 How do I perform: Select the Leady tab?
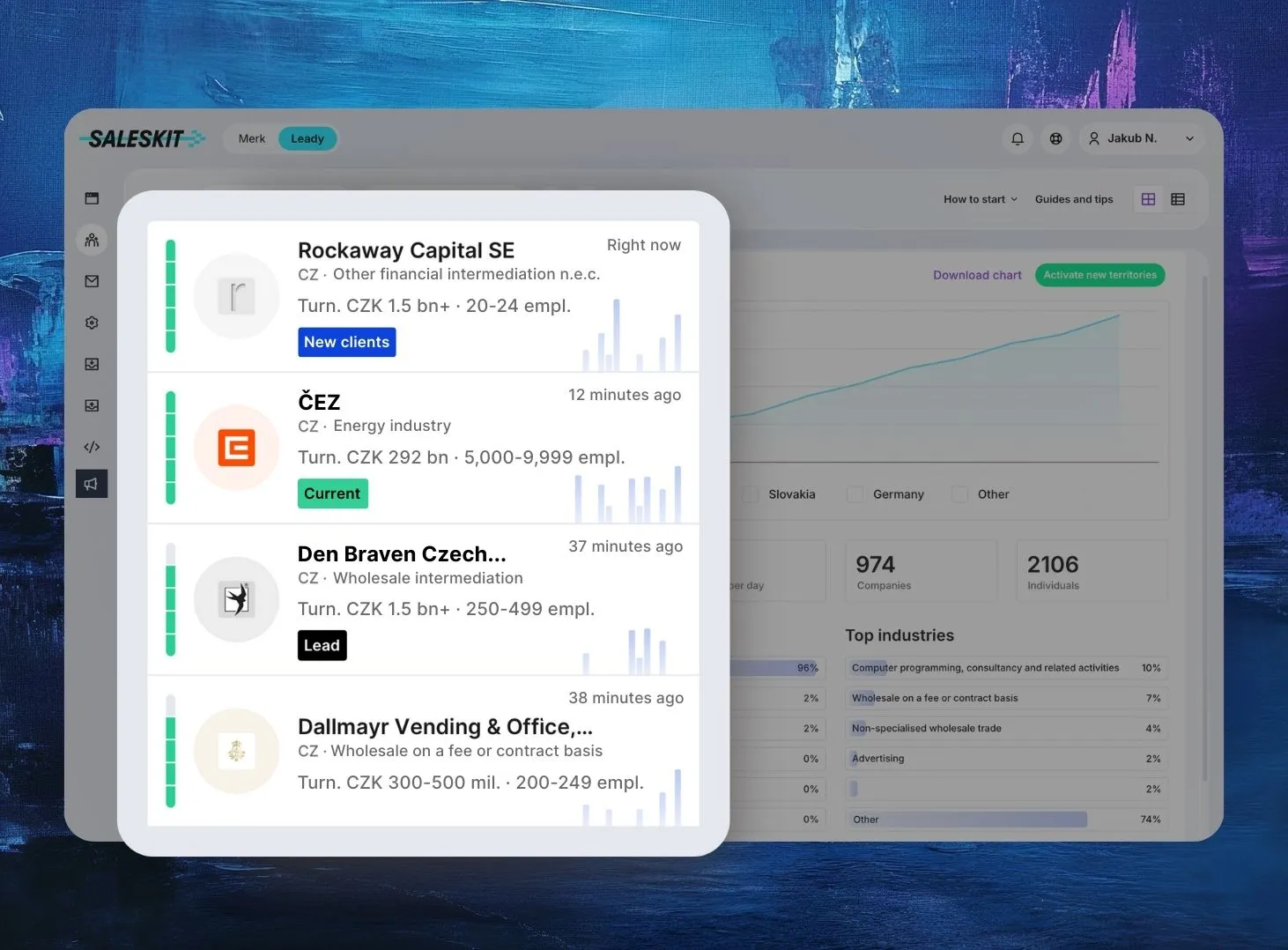tap(307, 138)
